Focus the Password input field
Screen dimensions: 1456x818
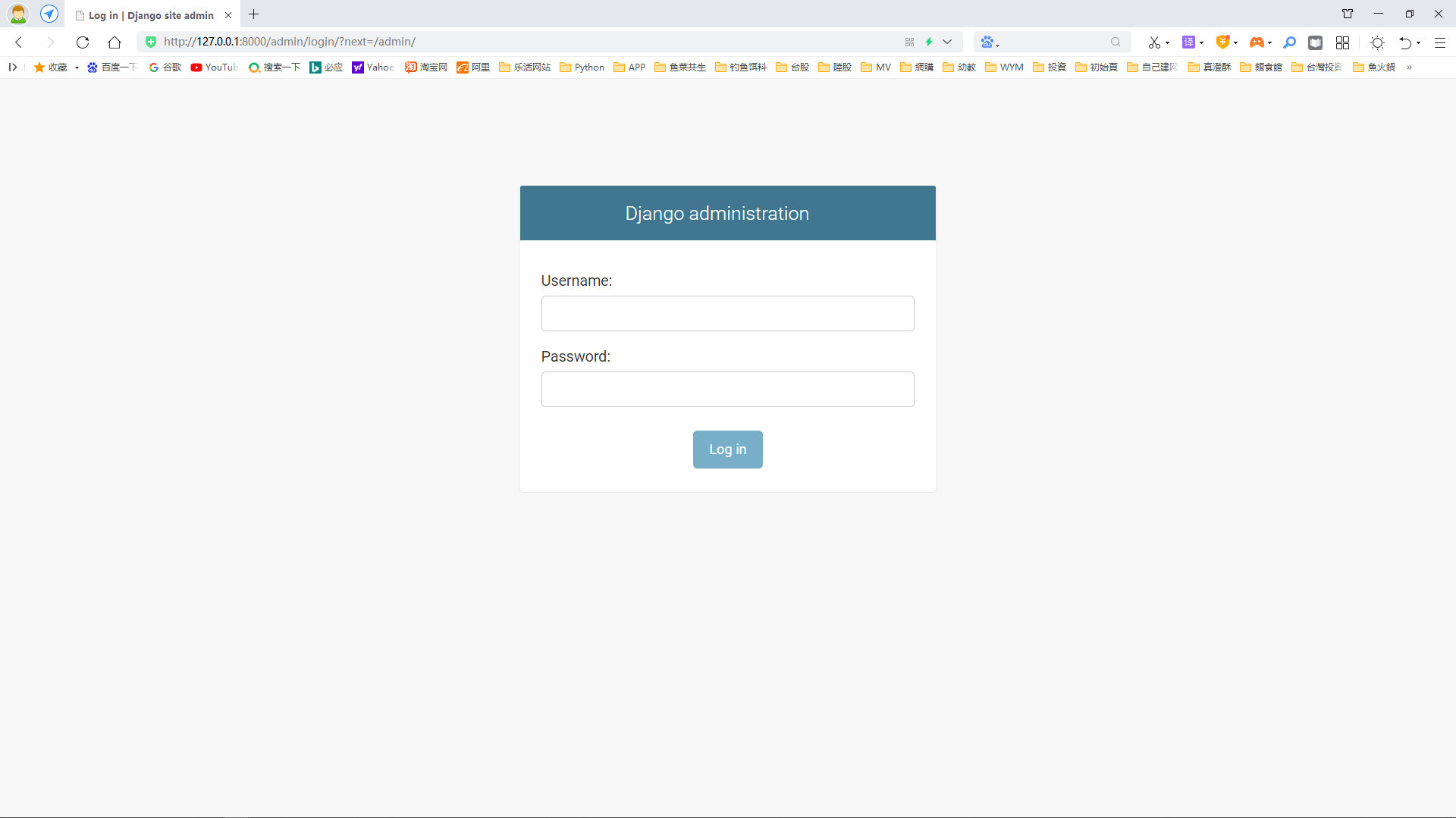(727, 389)
